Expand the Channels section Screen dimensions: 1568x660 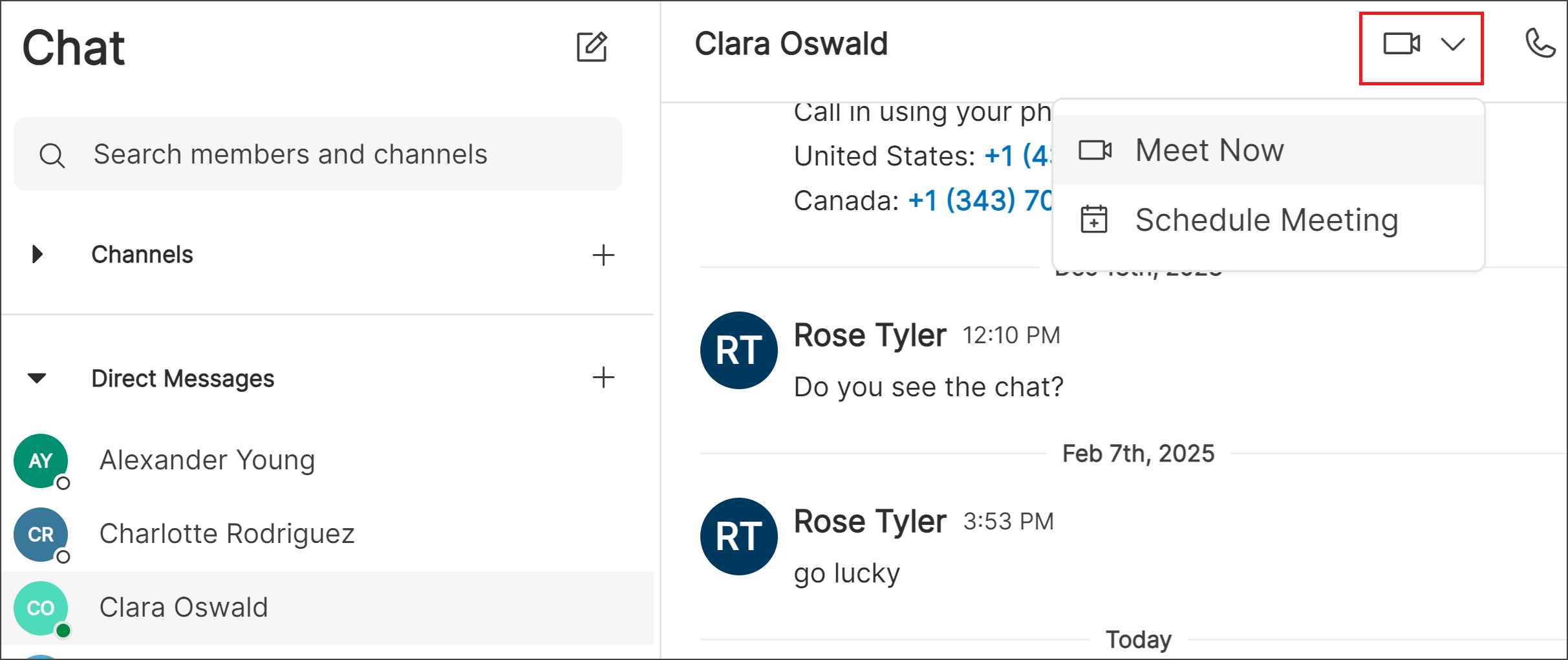(36, 255)
